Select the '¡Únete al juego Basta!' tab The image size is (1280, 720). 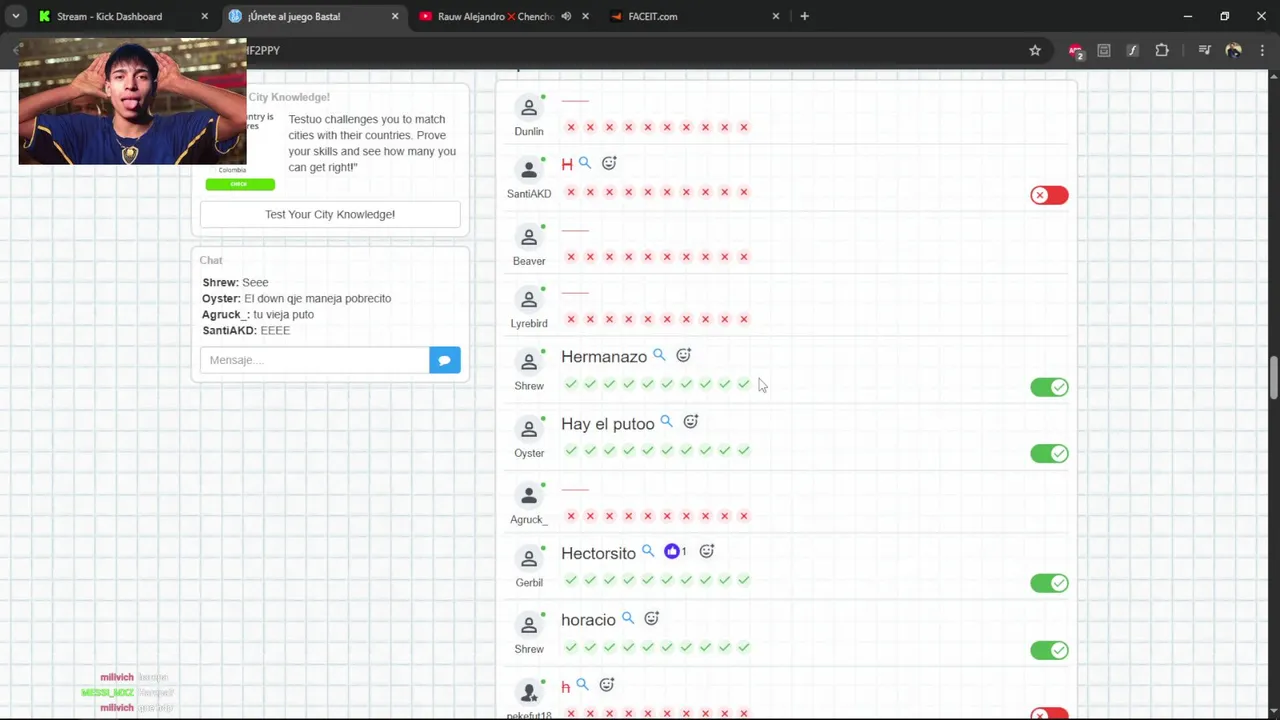(x=294, y=16)
